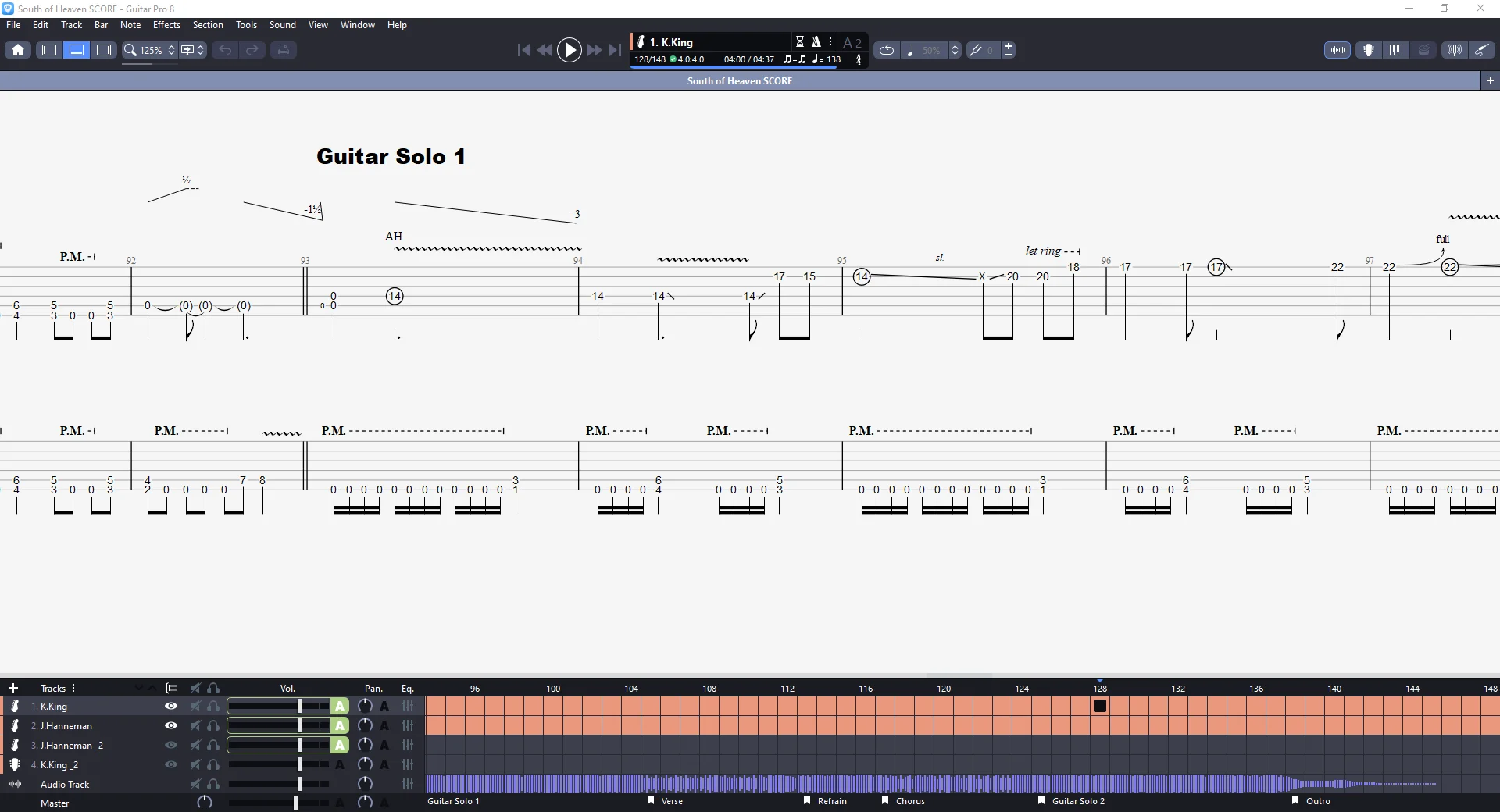Viewport: 1500px width, 812px height.
Task: Adjust the 50% relative speed stepper
Action: (x=955, y=50)
